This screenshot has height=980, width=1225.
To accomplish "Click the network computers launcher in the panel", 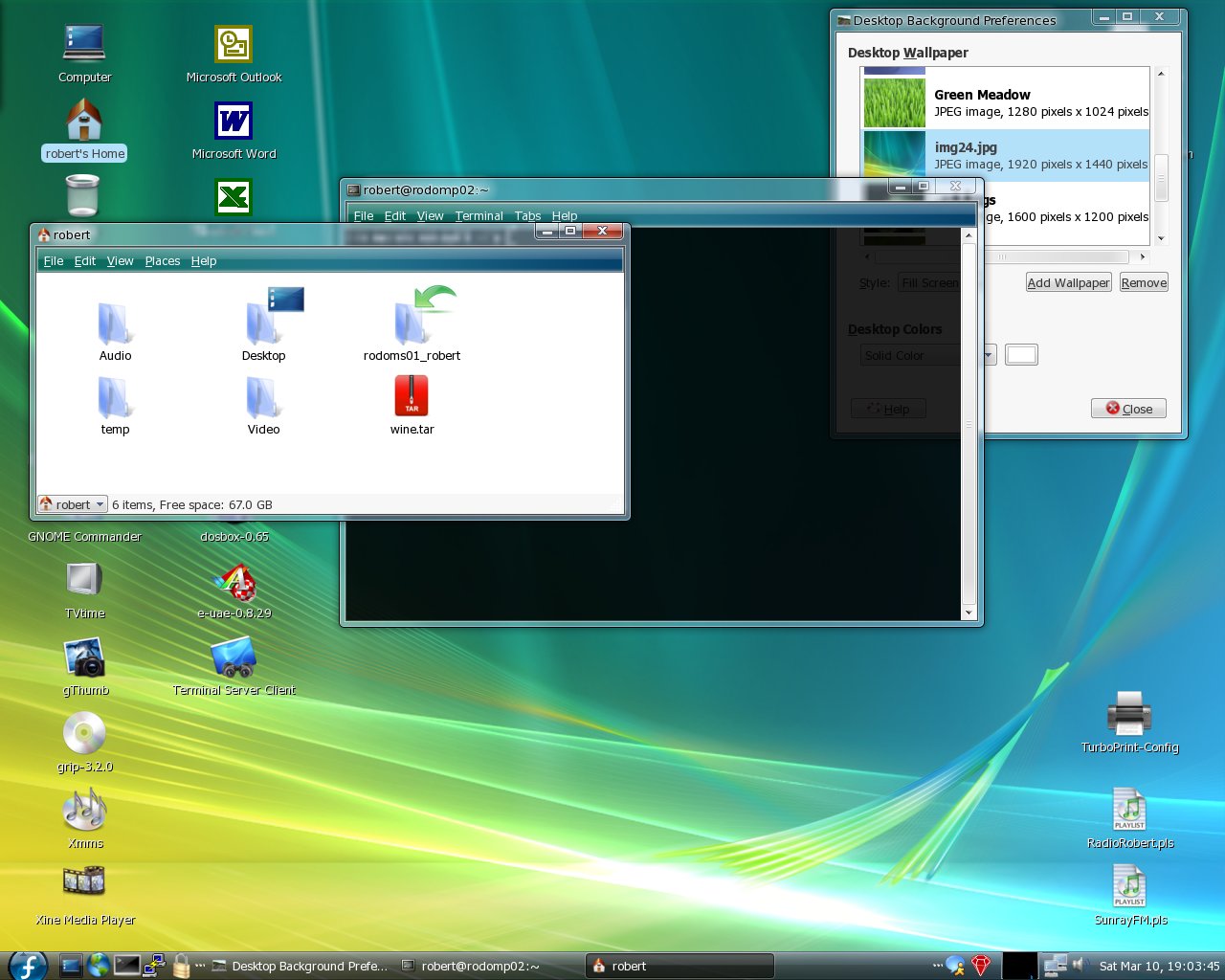I will tap(153, 966).
